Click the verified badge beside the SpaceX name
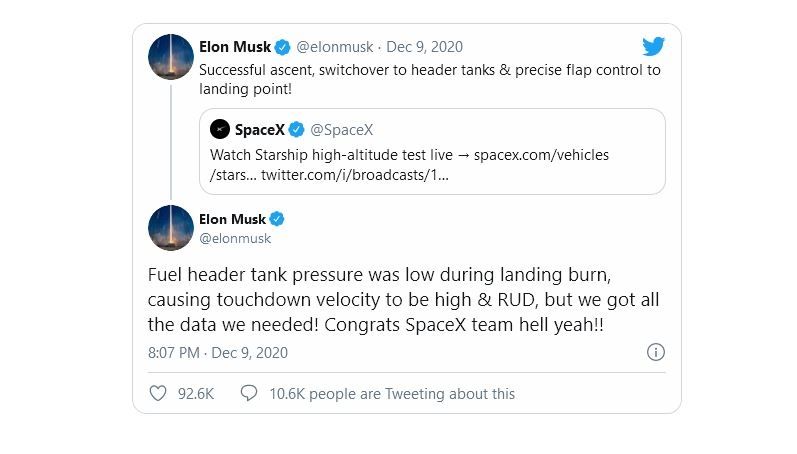797x454 pixels. (294, 129)
